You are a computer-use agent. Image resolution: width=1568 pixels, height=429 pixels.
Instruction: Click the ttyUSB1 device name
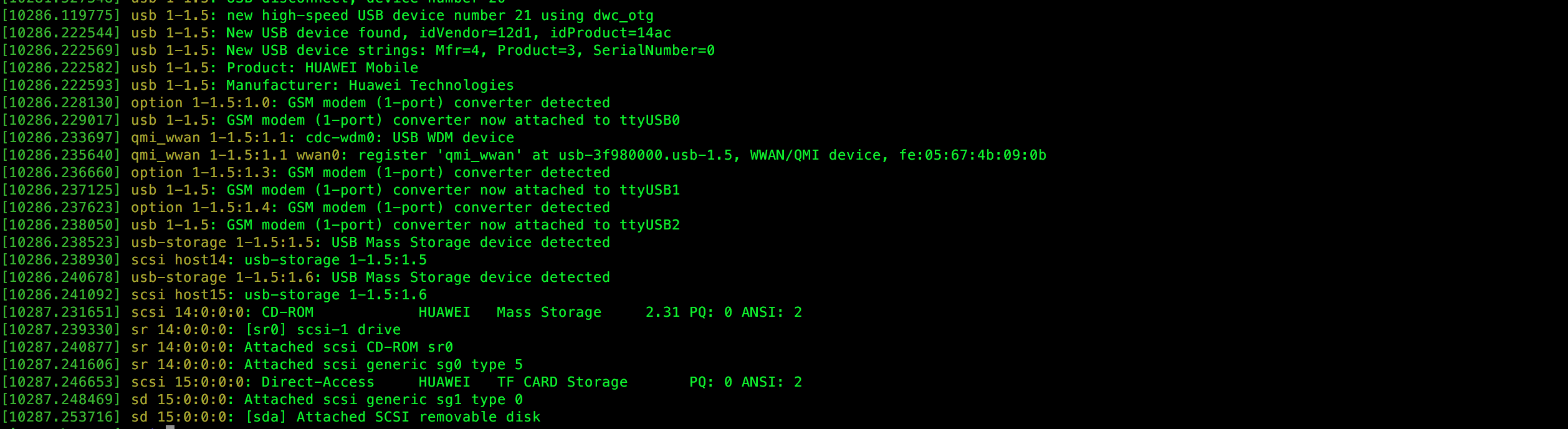pos(649,190)
